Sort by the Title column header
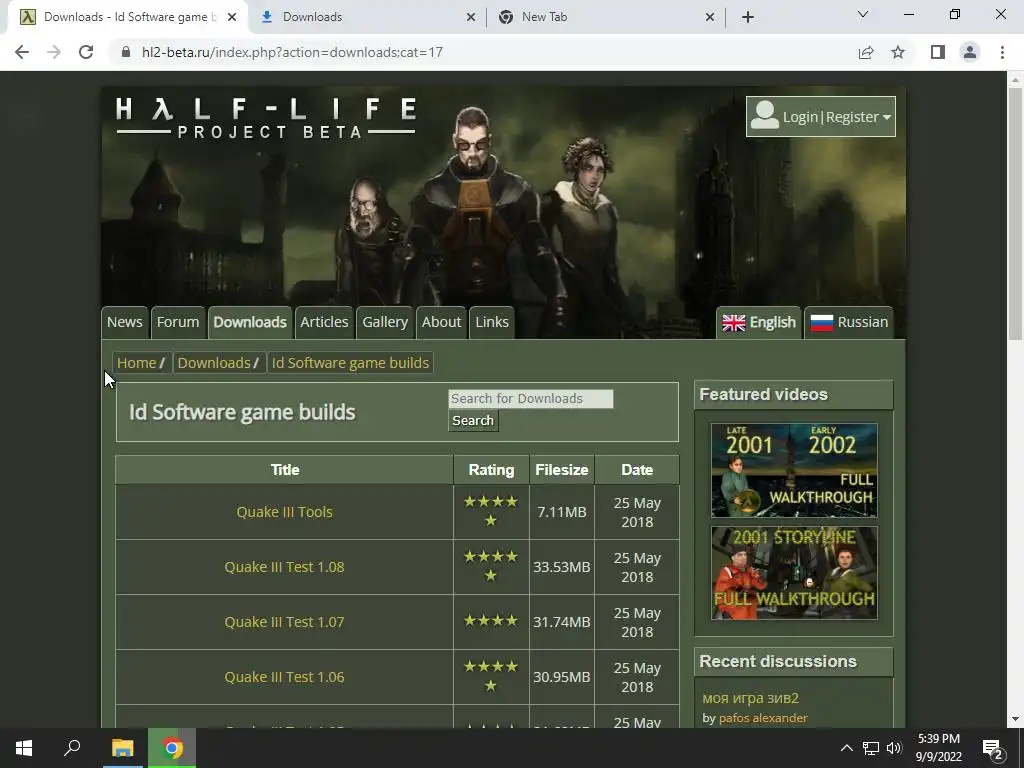The width and height of the screenshot is (1024, 768). [x=285, y=470]
